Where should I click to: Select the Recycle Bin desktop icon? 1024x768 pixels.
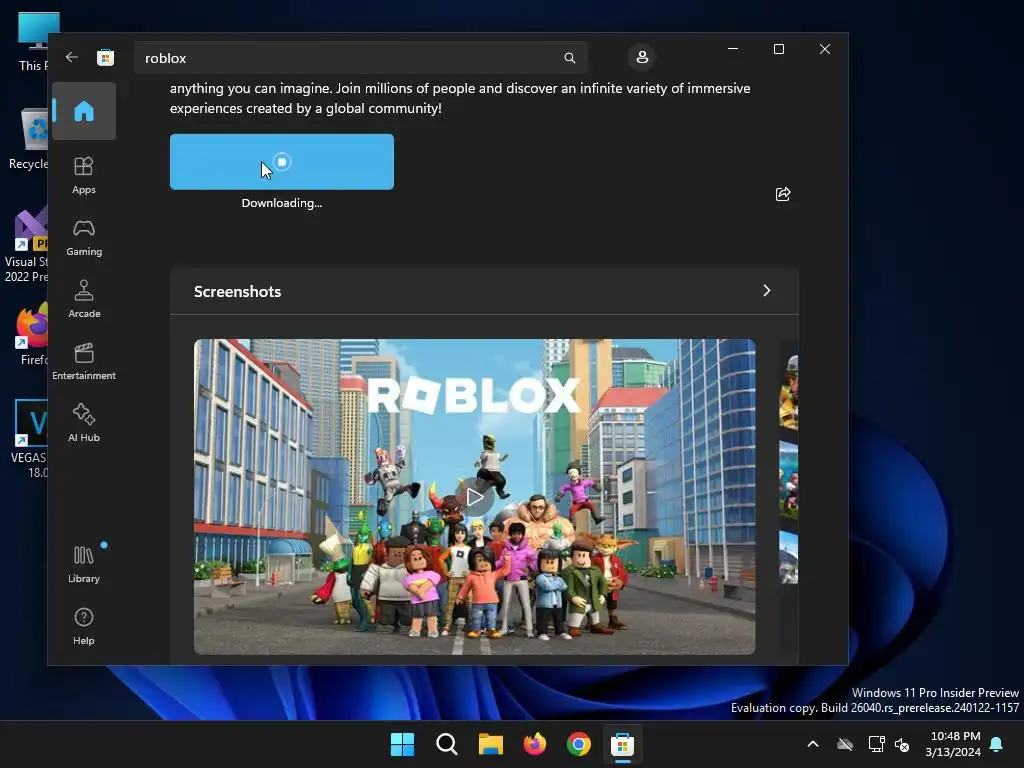point(28,139)
